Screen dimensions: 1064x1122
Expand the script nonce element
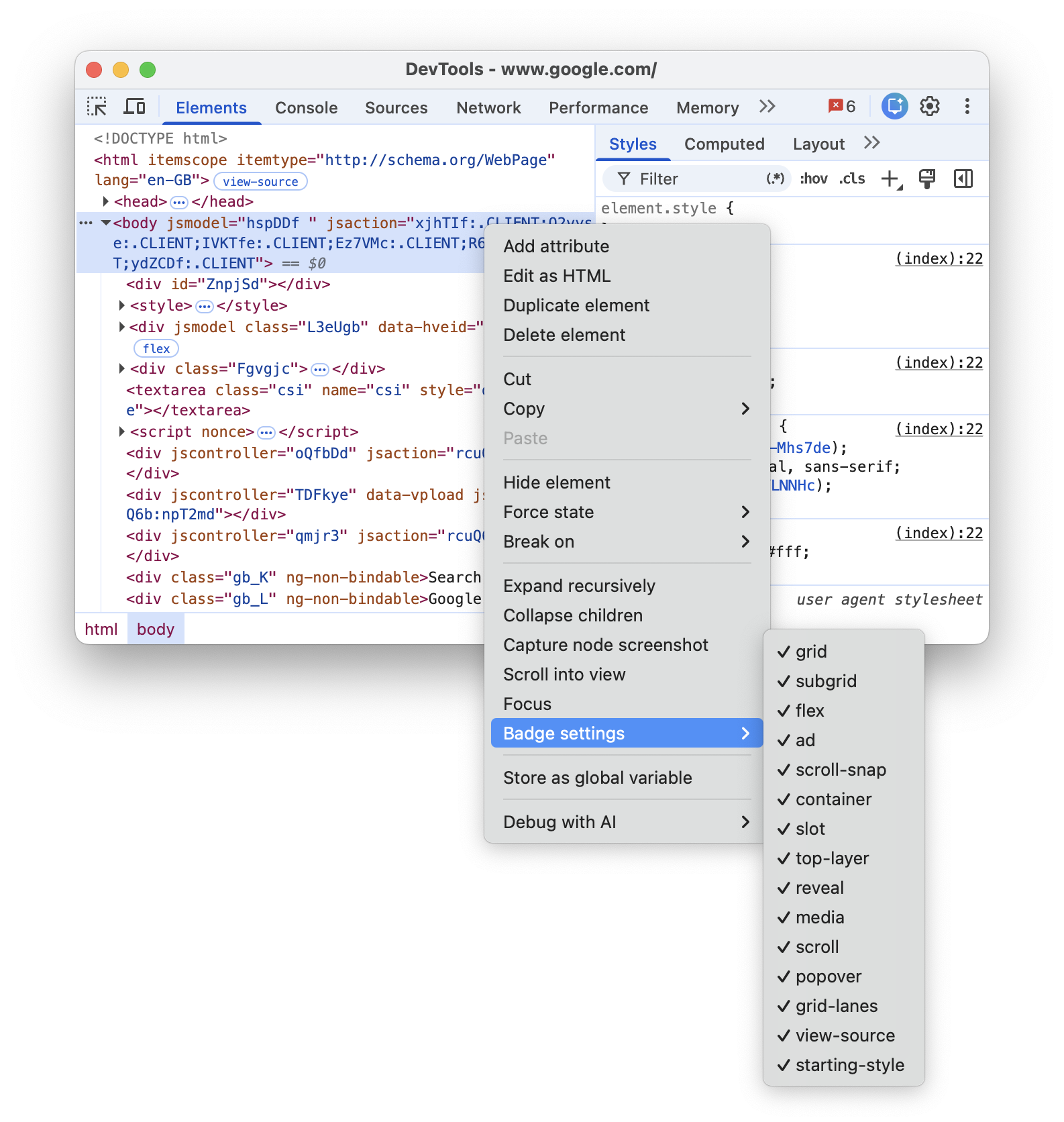tap(121, 431)
